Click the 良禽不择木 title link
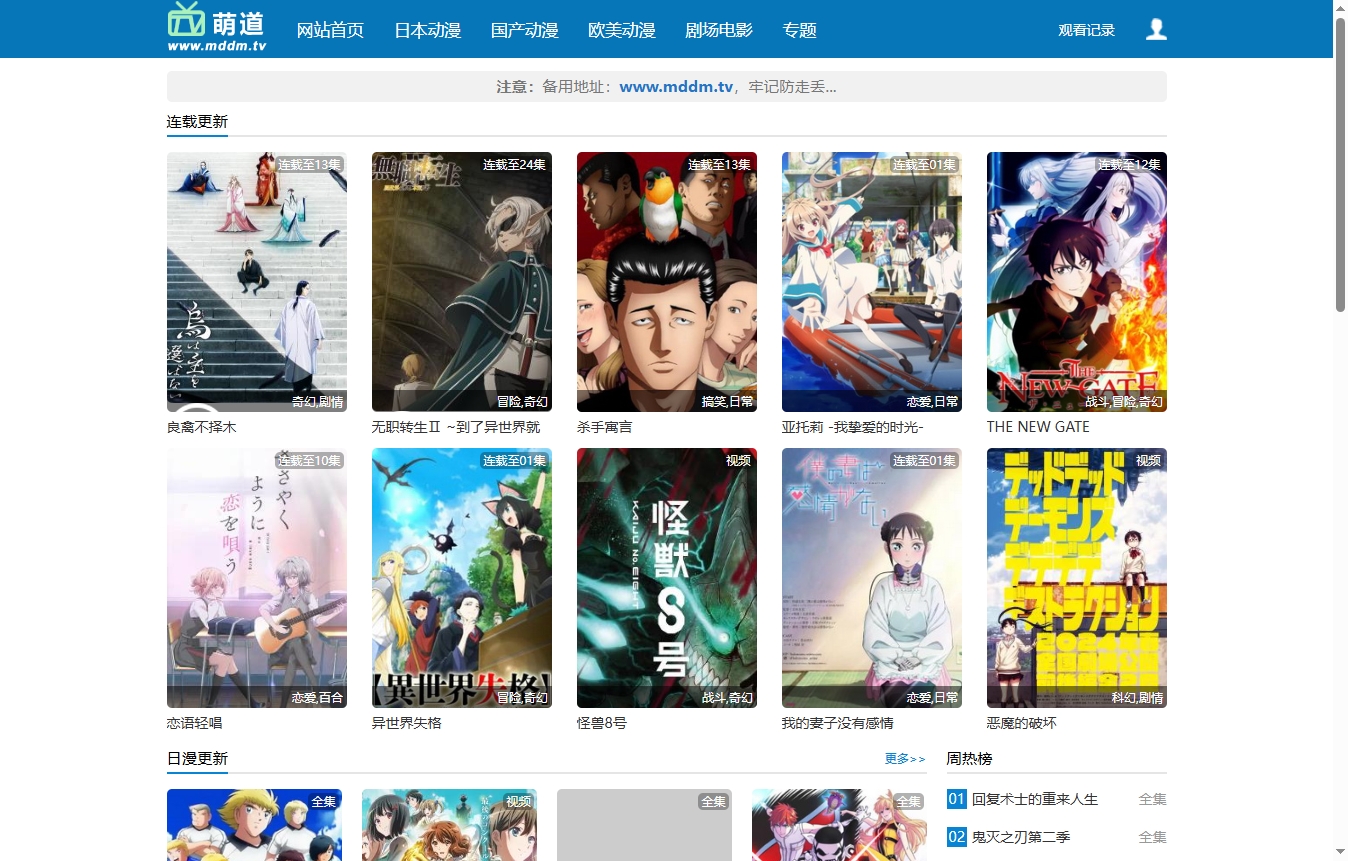Viewport: 1348px width, 861px height. point(202,427)
